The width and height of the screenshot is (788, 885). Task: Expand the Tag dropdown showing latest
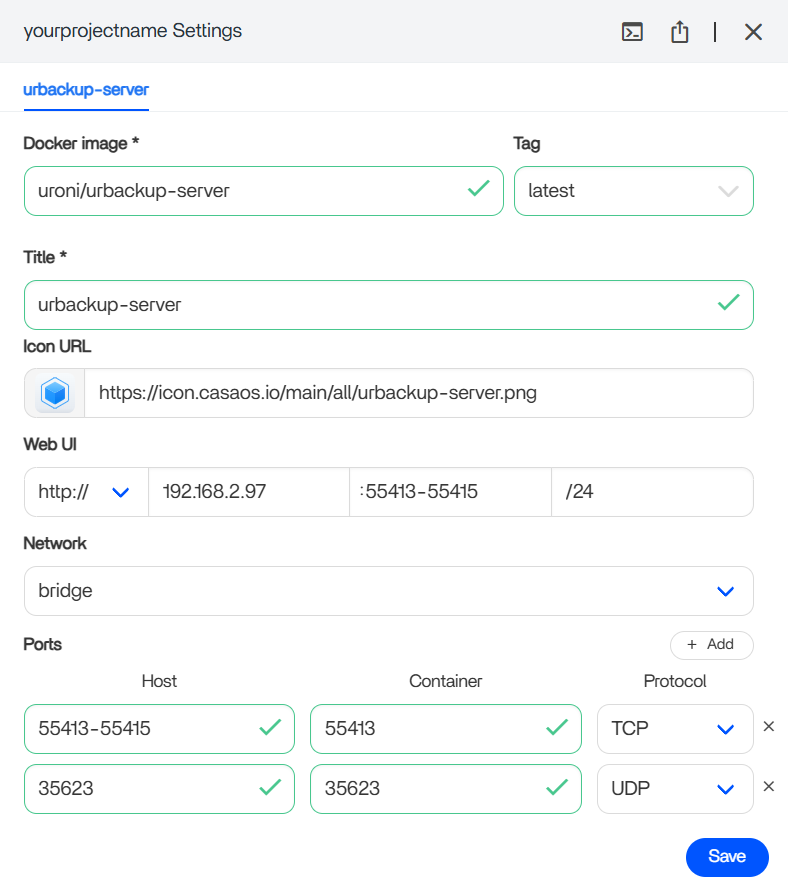[x=633, y=191]
